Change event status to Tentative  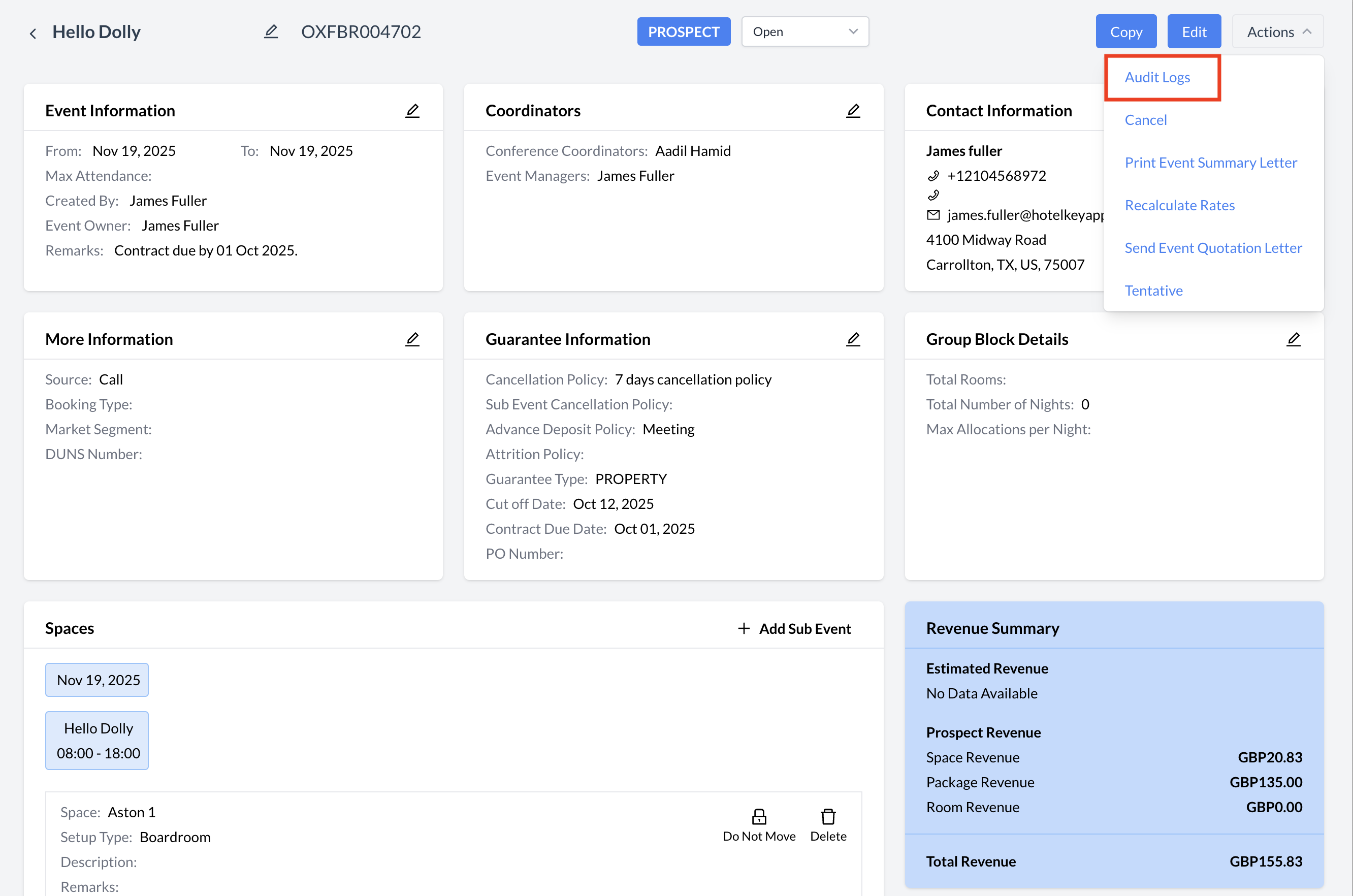(x=1153, y=291)
